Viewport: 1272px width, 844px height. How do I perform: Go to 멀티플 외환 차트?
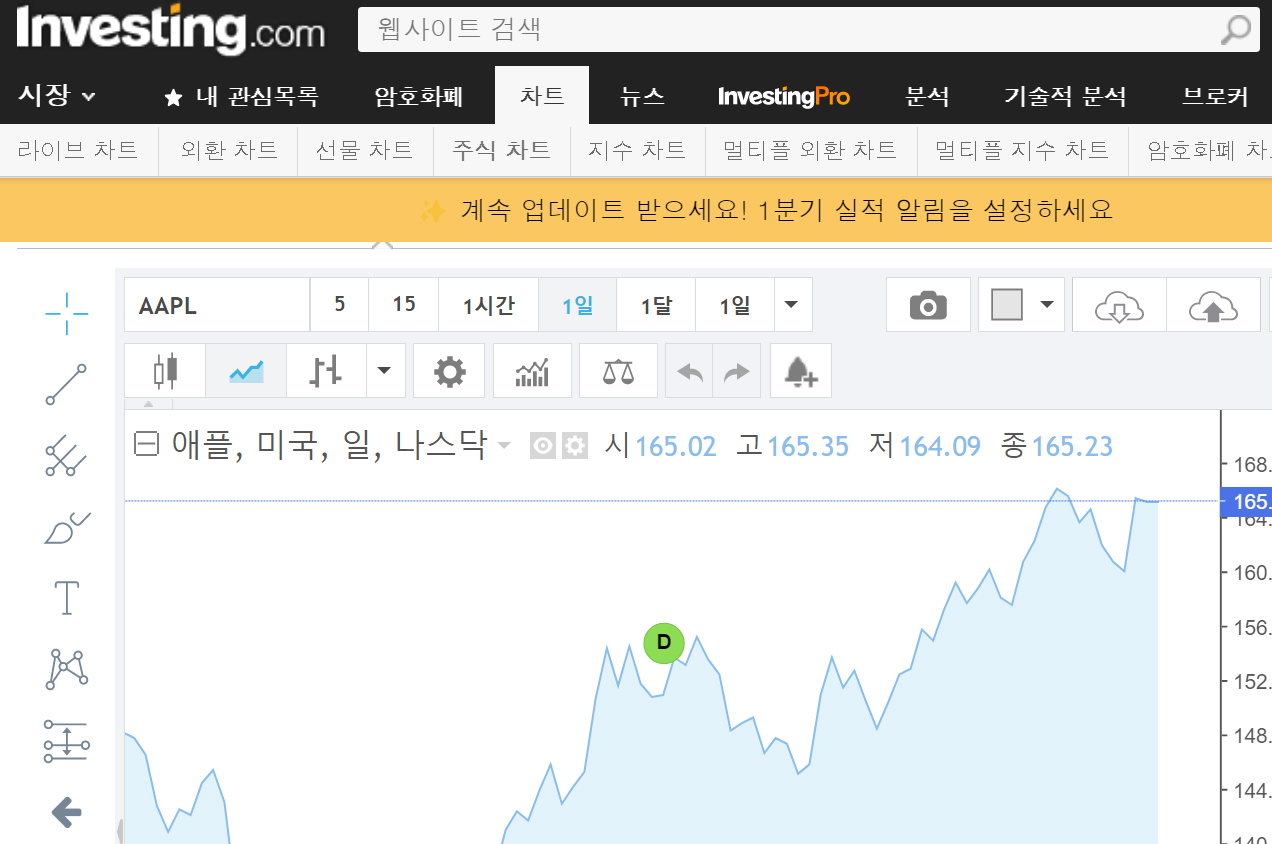coord(810,150)
